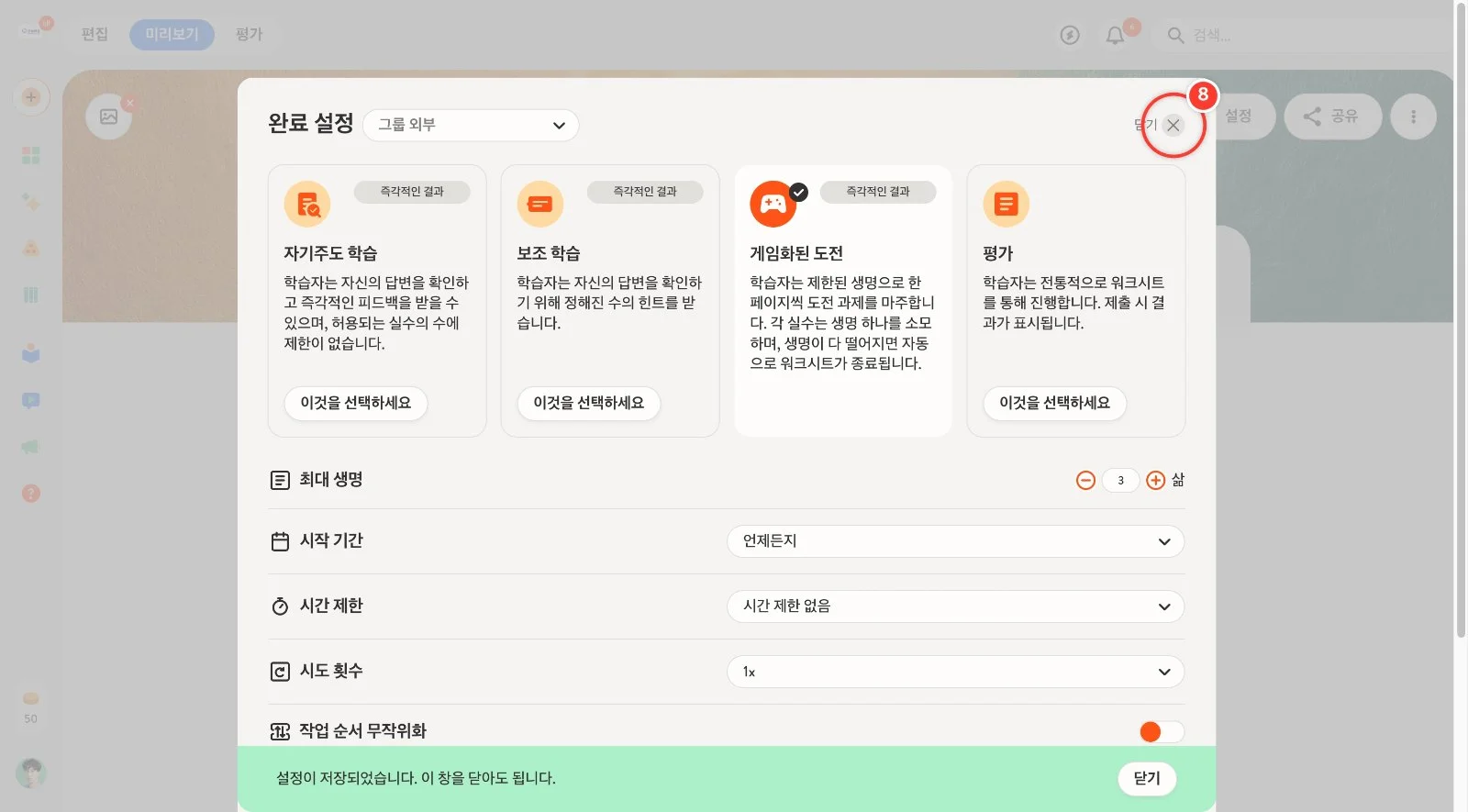Image resolution: width=1468 pixels, height=812 pixels.
Task: Click the 자기주도 학습 card icon
Action: click(307, 204)
